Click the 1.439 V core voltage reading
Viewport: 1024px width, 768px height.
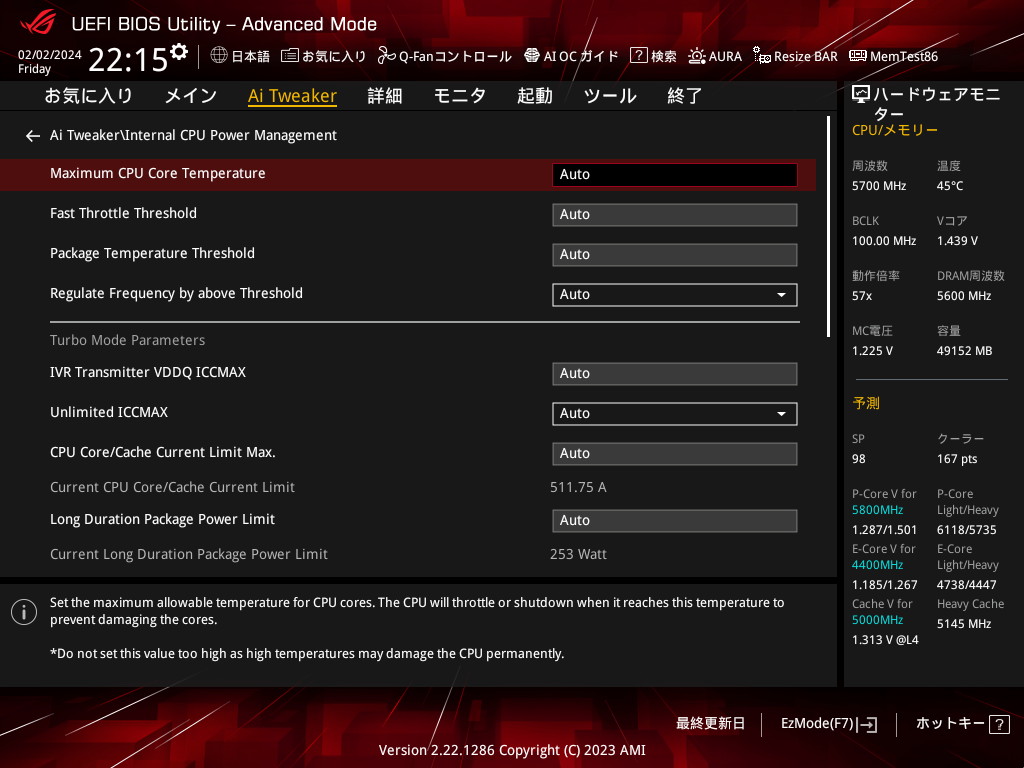click(x=957, y=241)
